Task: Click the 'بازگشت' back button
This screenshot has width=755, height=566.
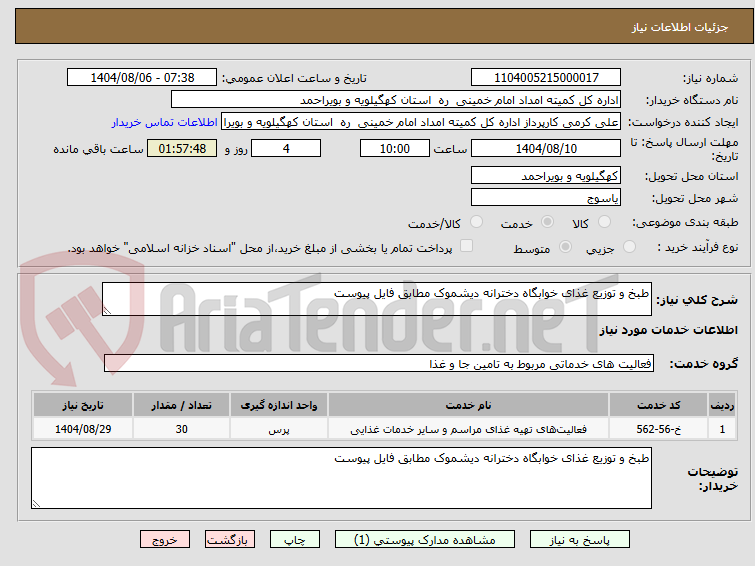Action: tap(230, 540)
